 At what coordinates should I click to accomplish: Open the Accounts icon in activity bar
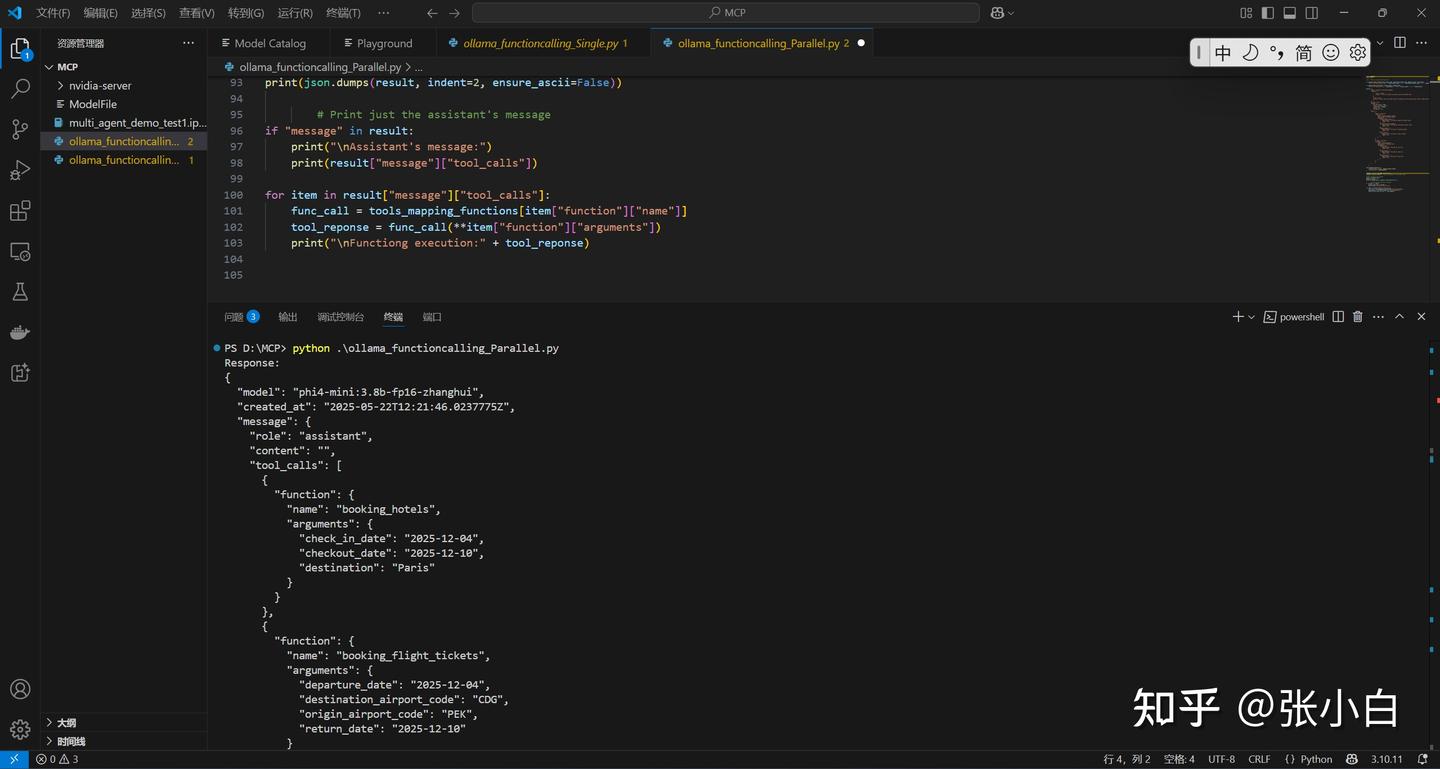point(20,689)
